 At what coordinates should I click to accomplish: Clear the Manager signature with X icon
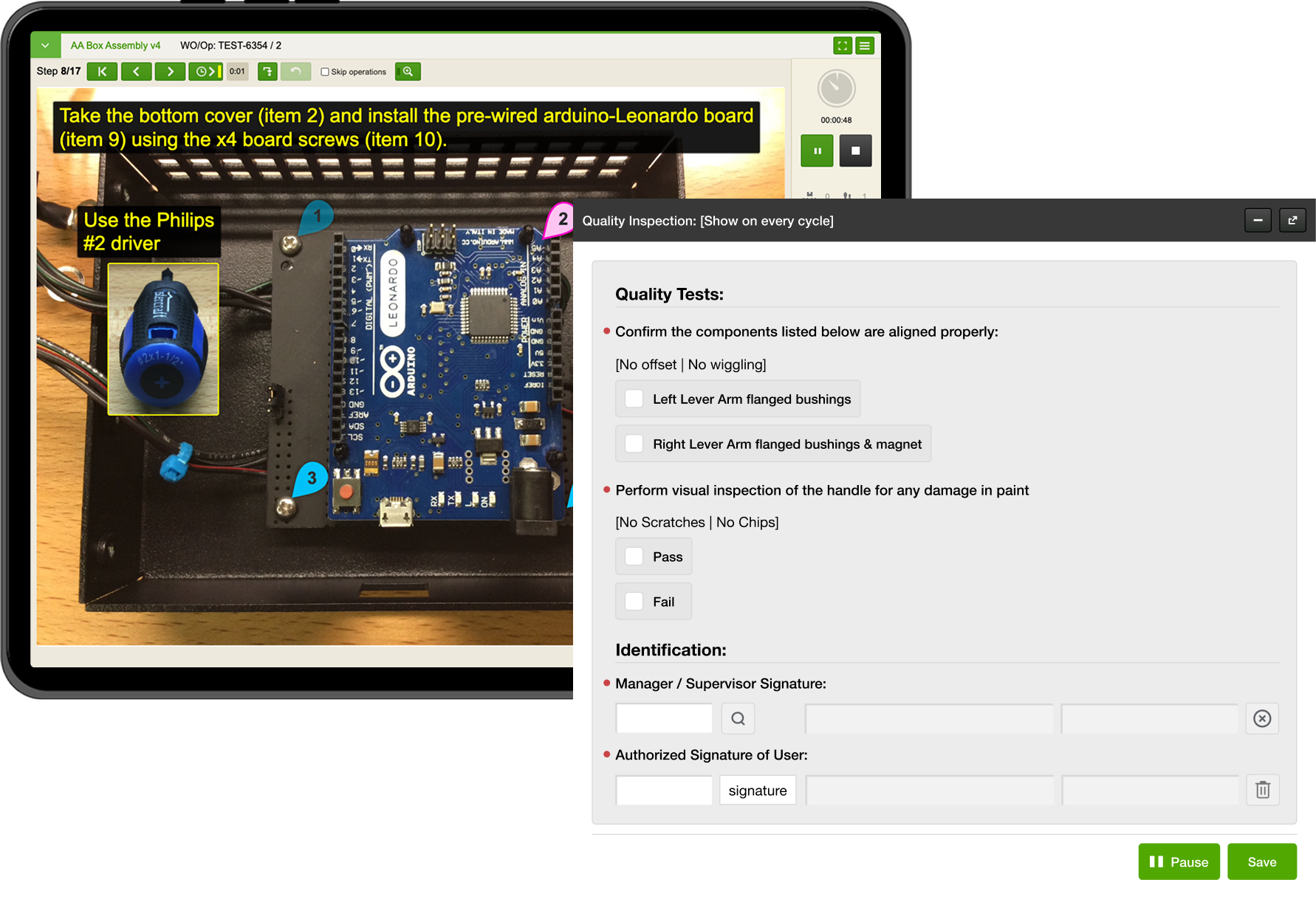[1262, 718]
